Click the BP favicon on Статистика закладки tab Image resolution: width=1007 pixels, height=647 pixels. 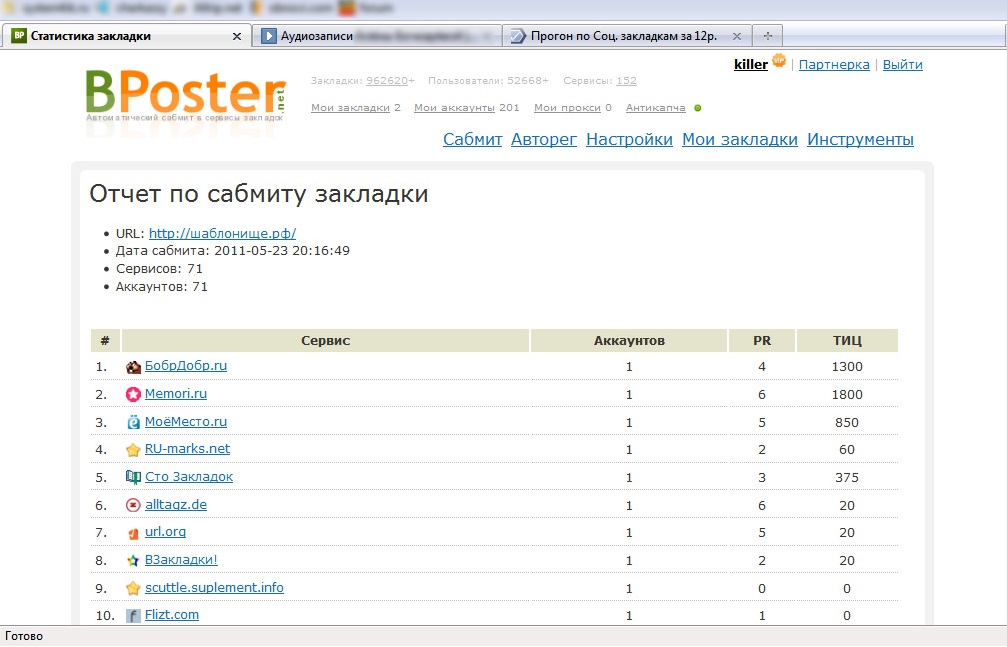tap(19, 36)
